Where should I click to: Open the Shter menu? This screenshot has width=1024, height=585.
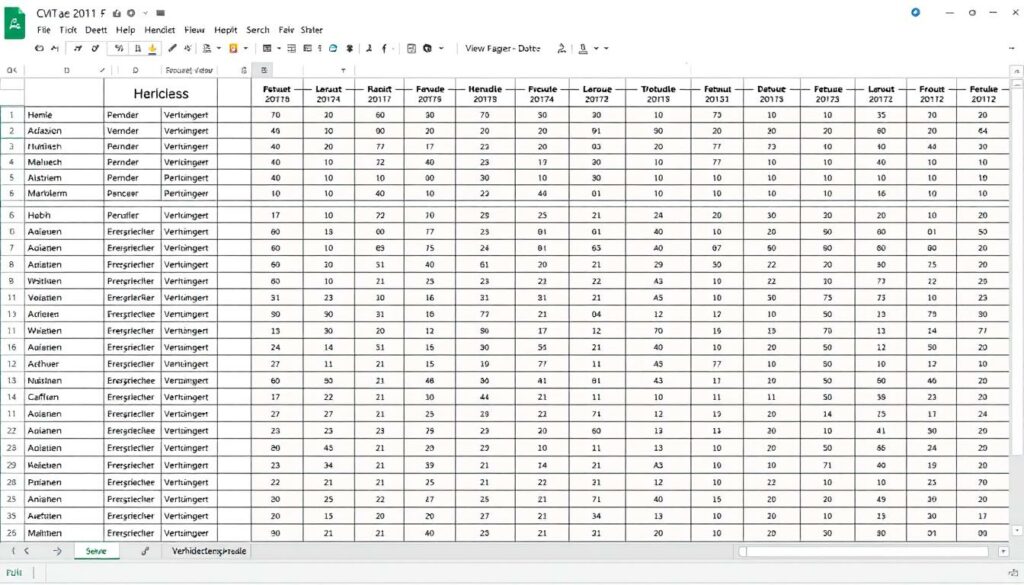click(312, 30)
